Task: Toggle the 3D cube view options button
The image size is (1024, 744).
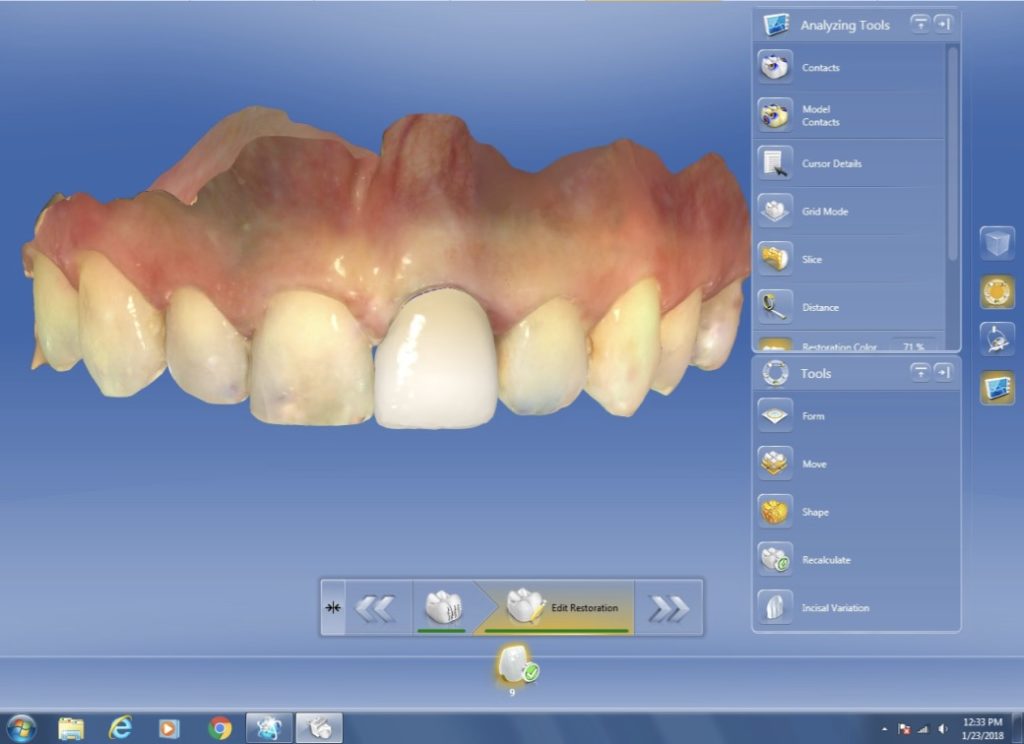Action: click(997, 243)
